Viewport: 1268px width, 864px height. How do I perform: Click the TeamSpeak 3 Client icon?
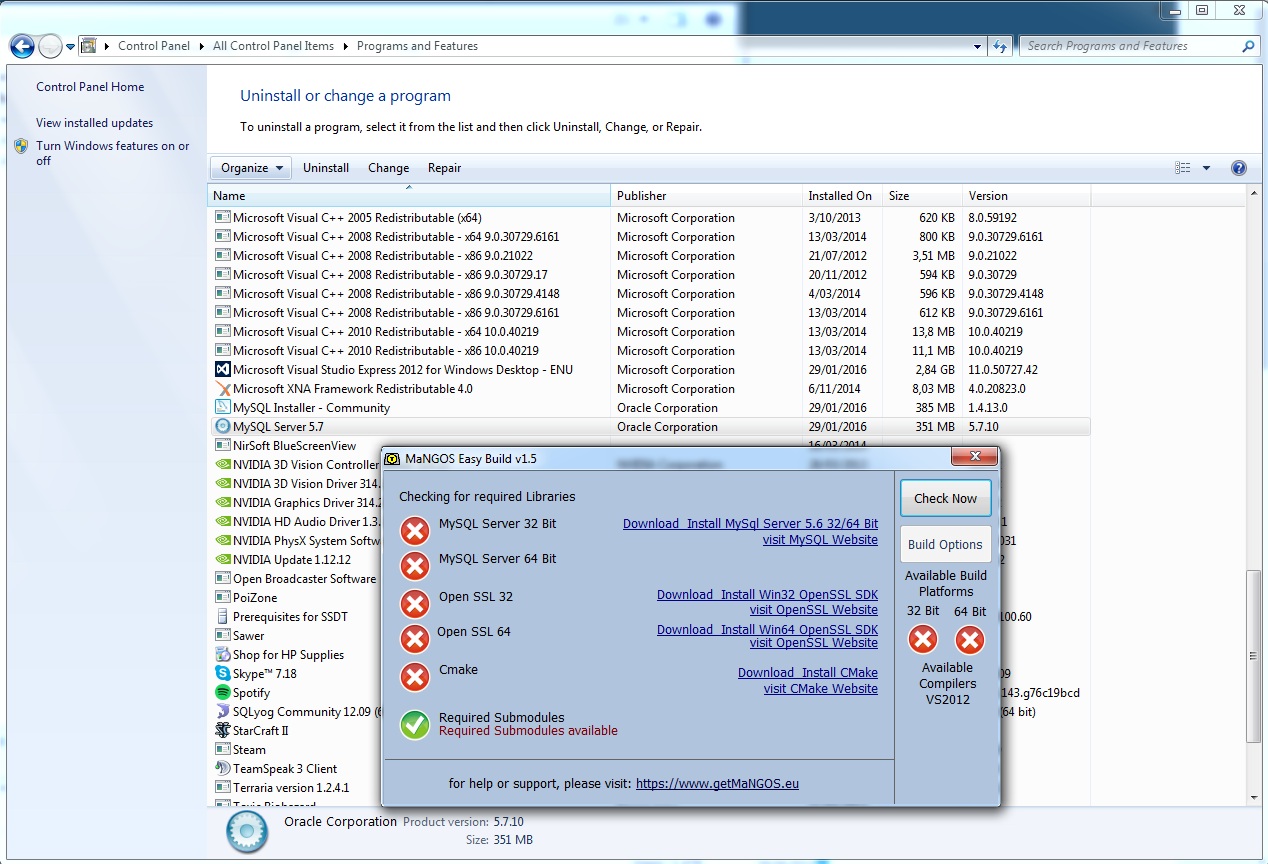click(x=223, y=769)
